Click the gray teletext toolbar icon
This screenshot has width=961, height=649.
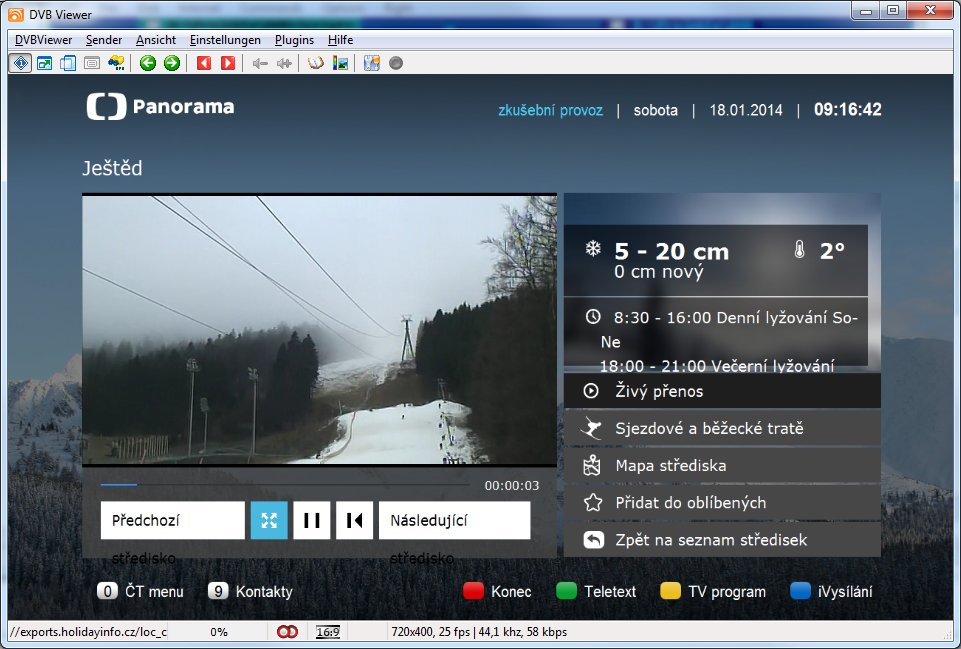(92, 63)
